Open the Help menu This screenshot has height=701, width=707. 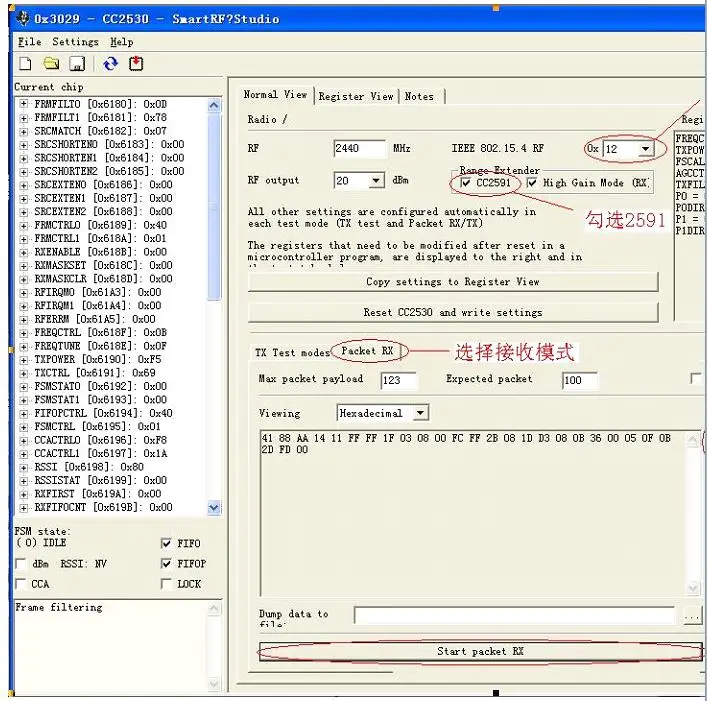[x=122, y=42]
